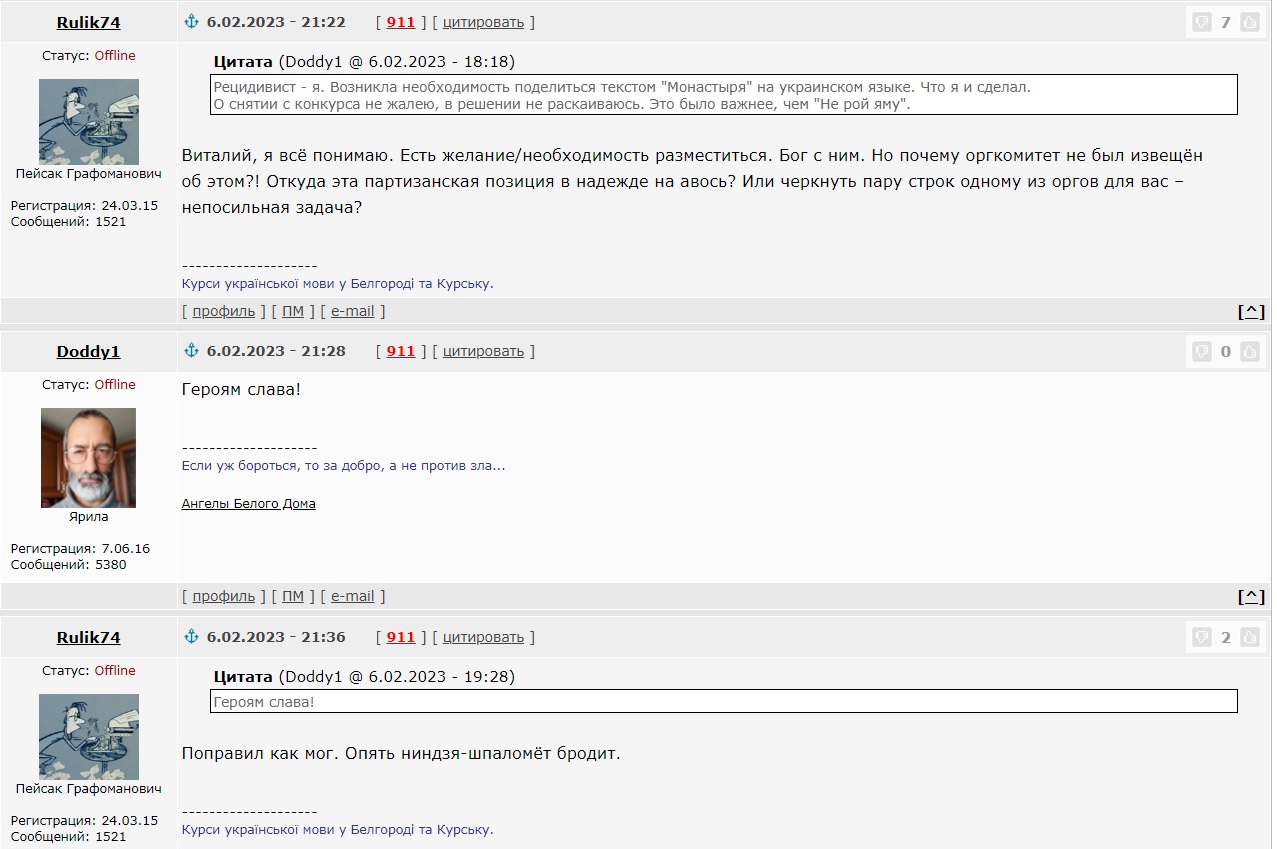Thumbs-down the post rated 2
Viewport: 1277px width, 849px height.
[x=1202, y=637]
